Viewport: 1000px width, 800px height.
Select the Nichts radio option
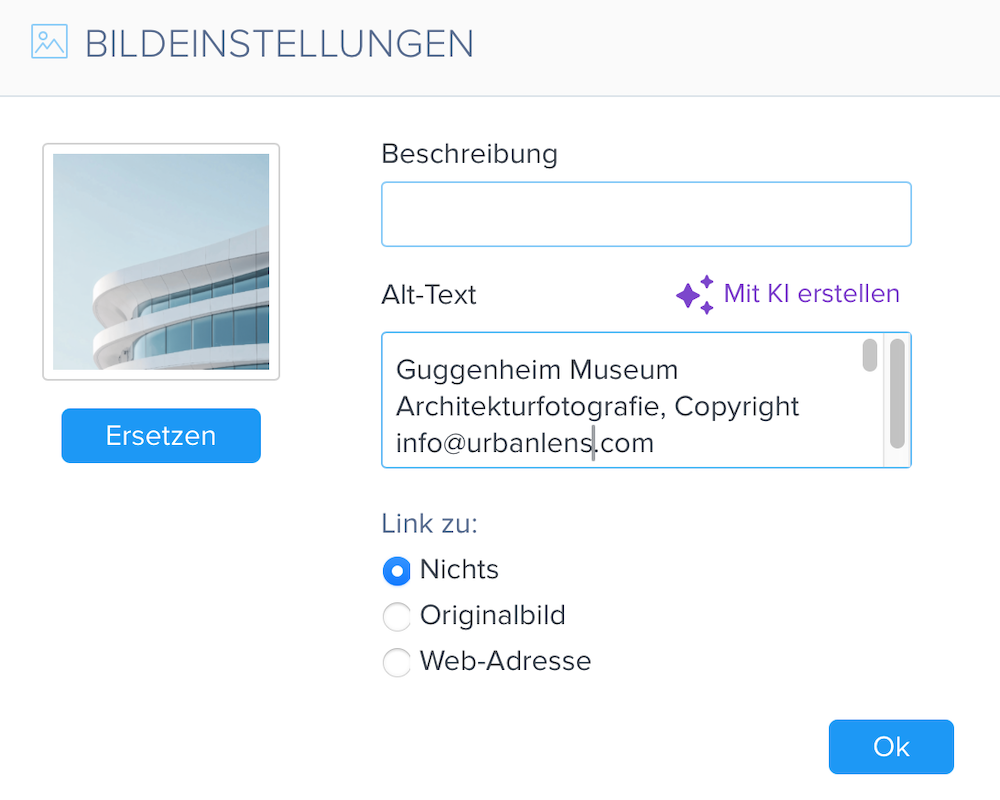[397, 570]
